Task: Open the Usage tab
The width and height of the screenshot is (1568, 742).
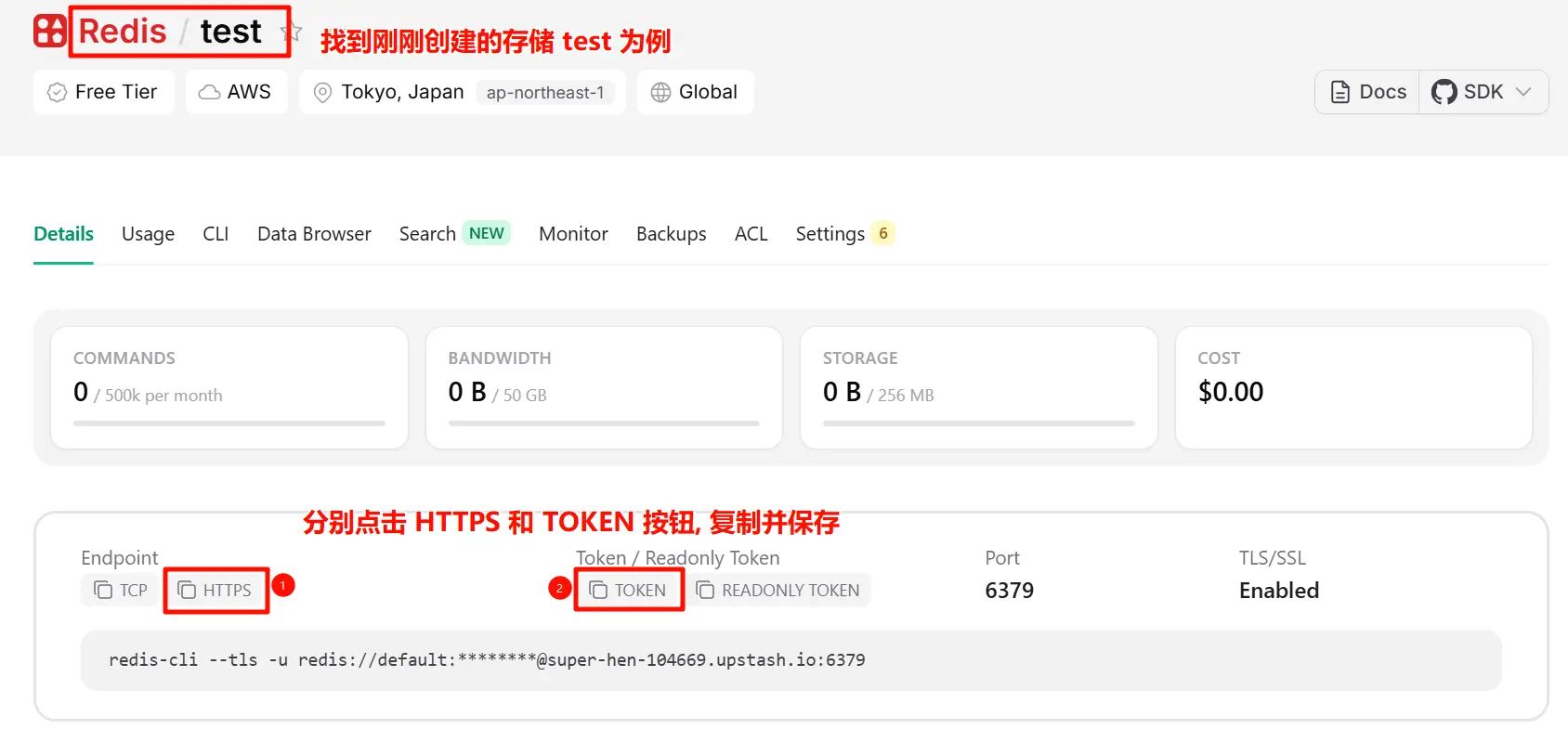Action: [x=148, y=234]
